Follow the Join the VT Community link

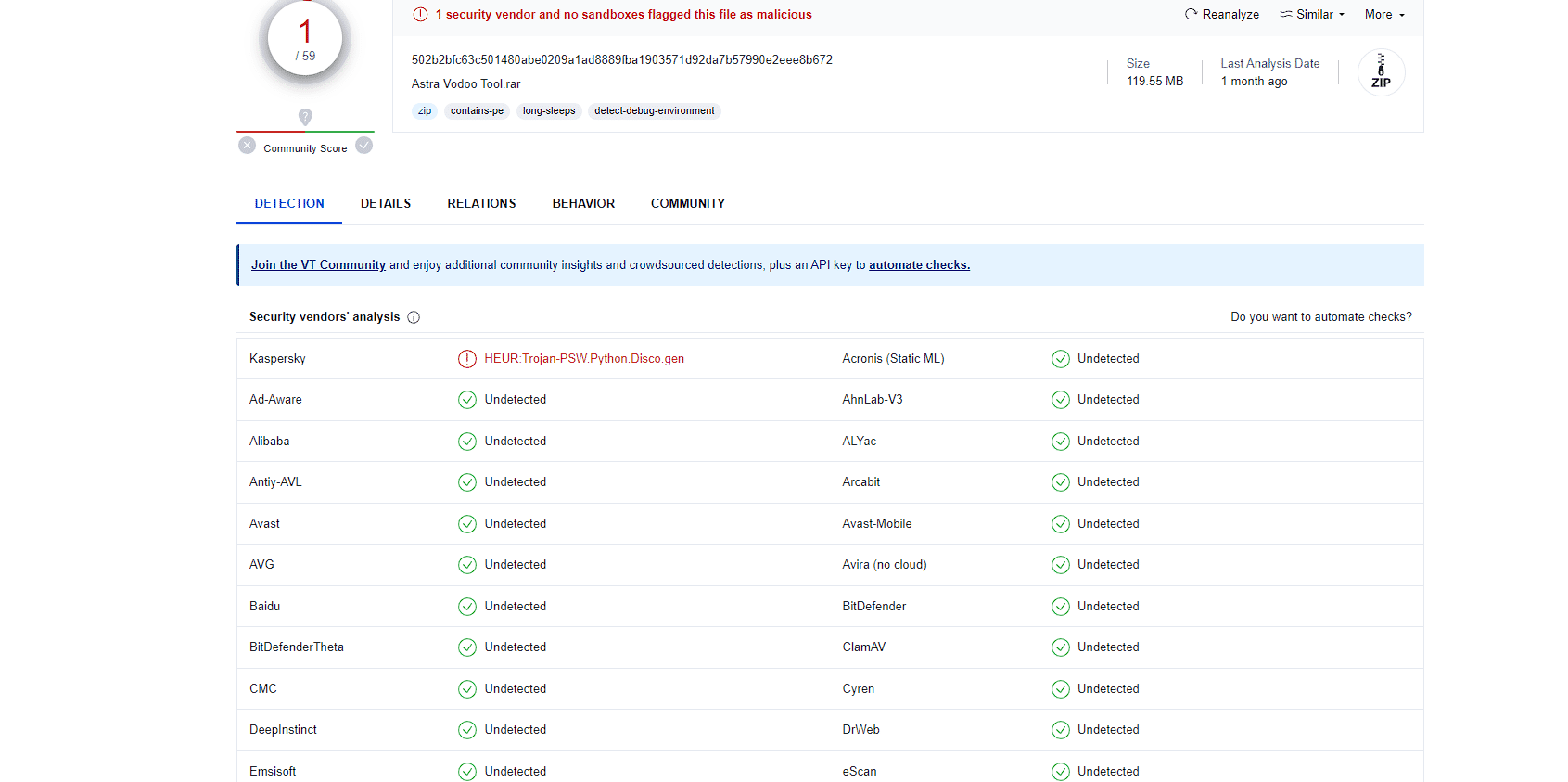click(318, 265)
